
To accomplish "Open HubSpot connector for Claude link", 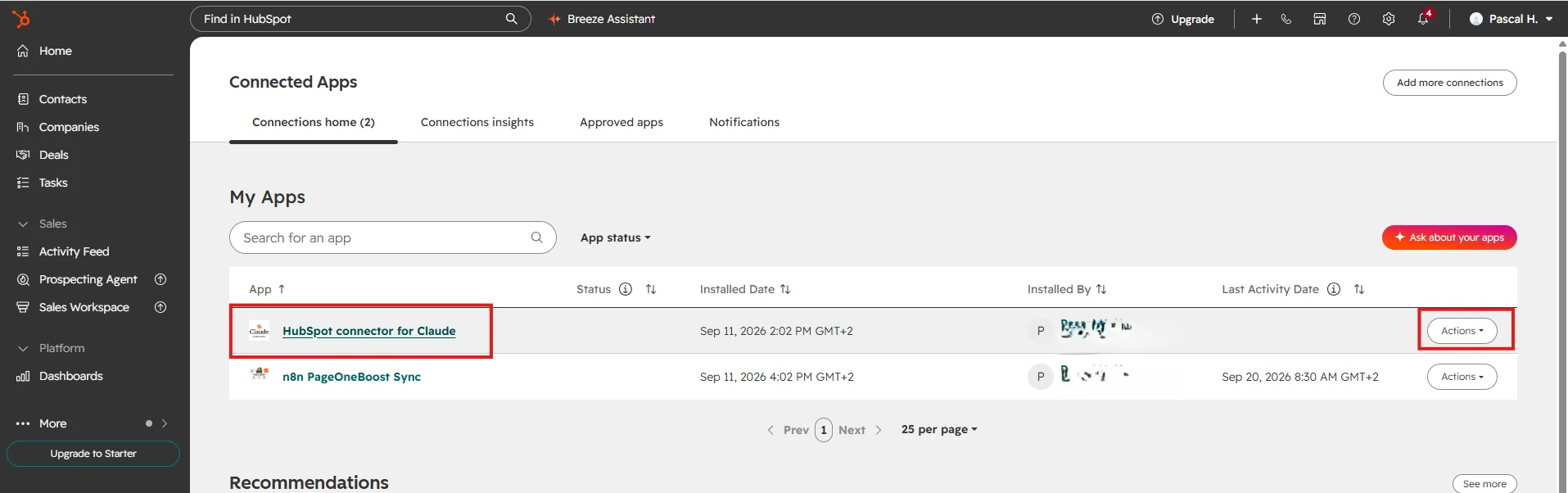I will [x=369, y=331].
